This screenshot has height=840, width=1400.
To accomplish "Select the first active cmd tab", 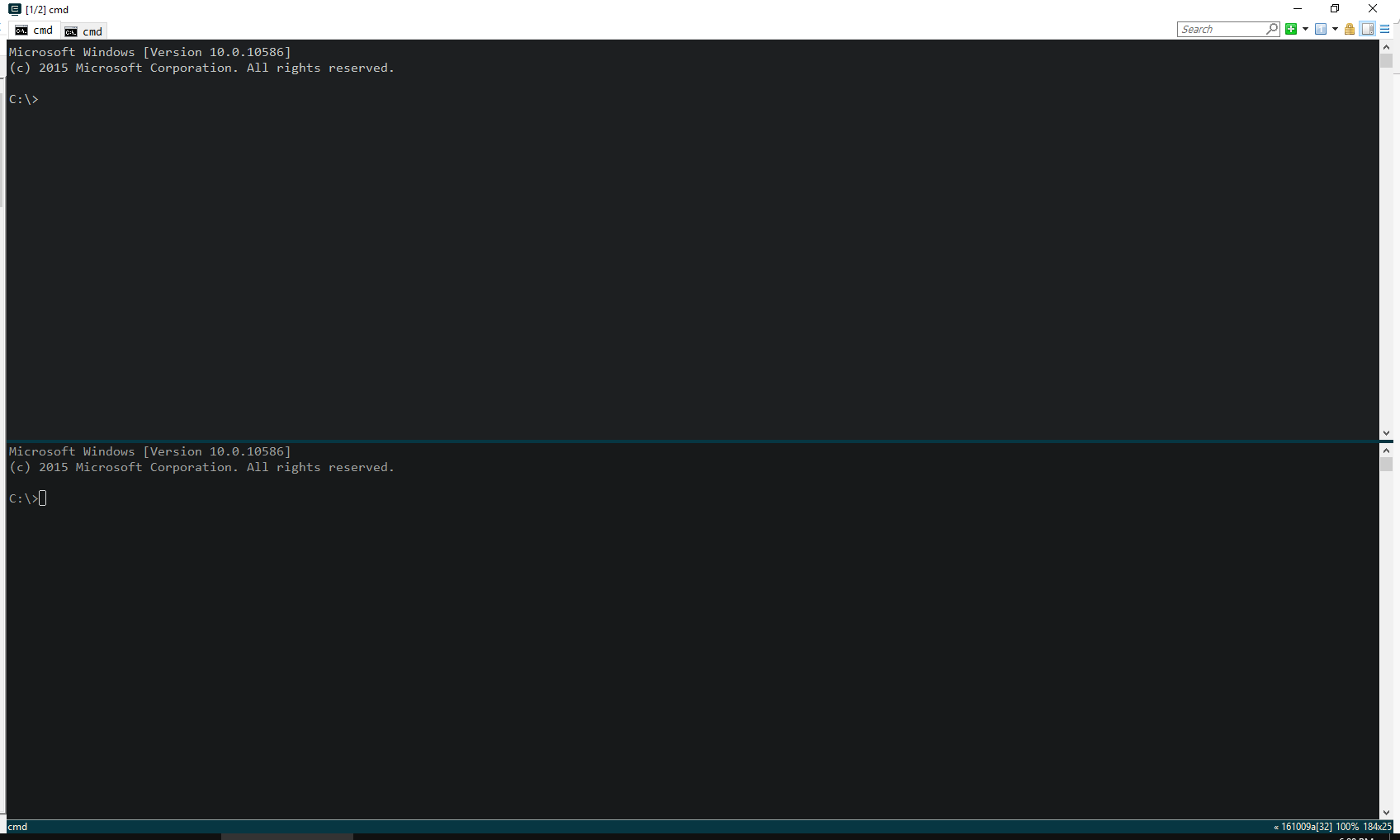I will pos(34,31).
